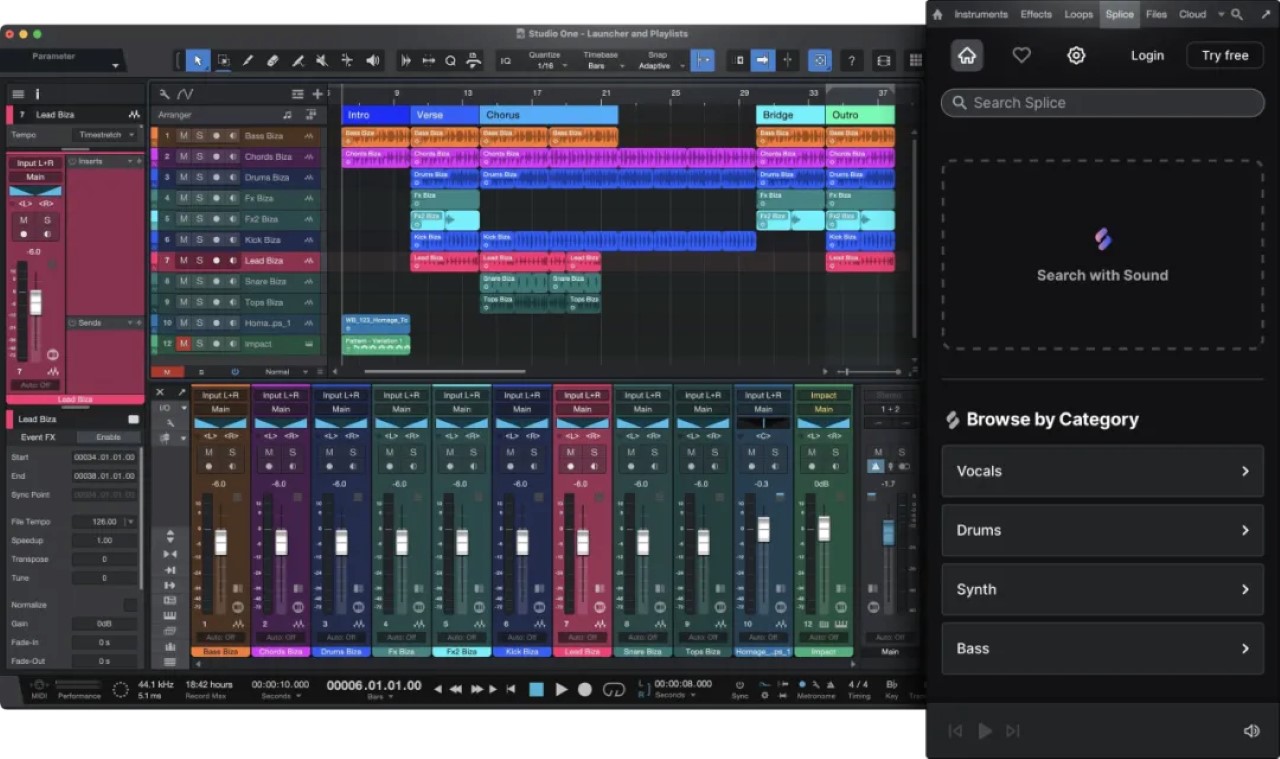Click the play button in transport
The height and width of the screenshot is (759, 1280).
[x=561, y=689]
